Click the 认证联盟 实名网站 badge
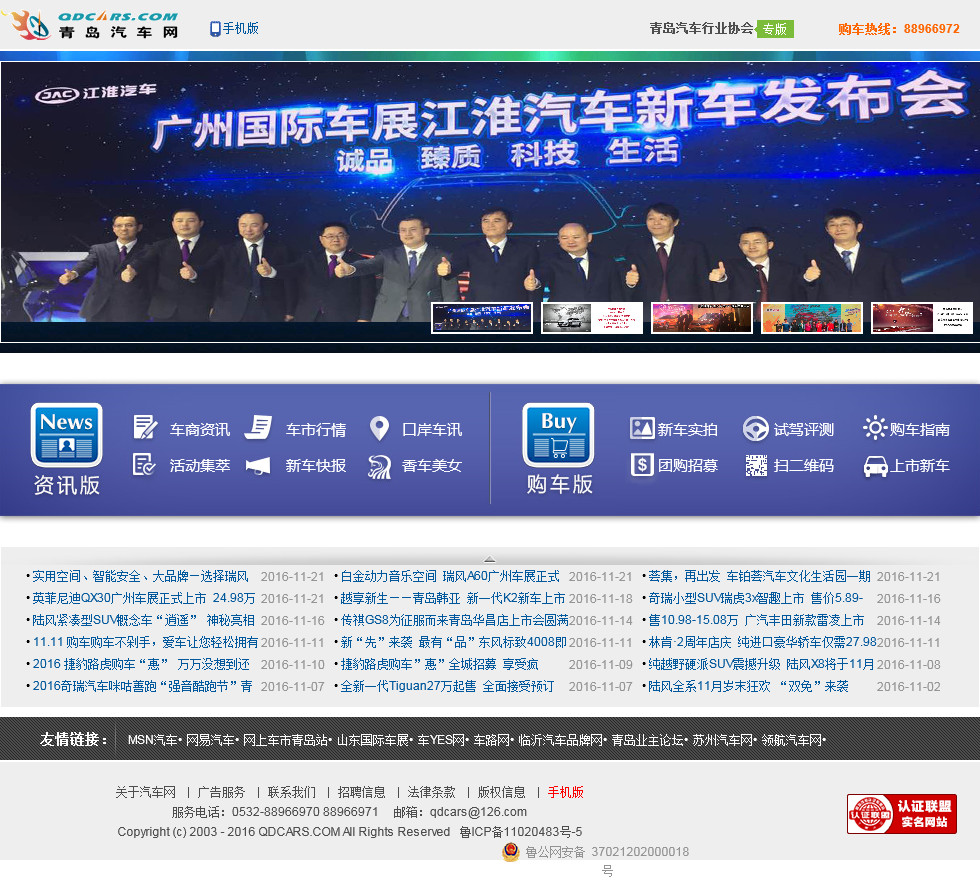The image size is (980, 891). point(902,814)
